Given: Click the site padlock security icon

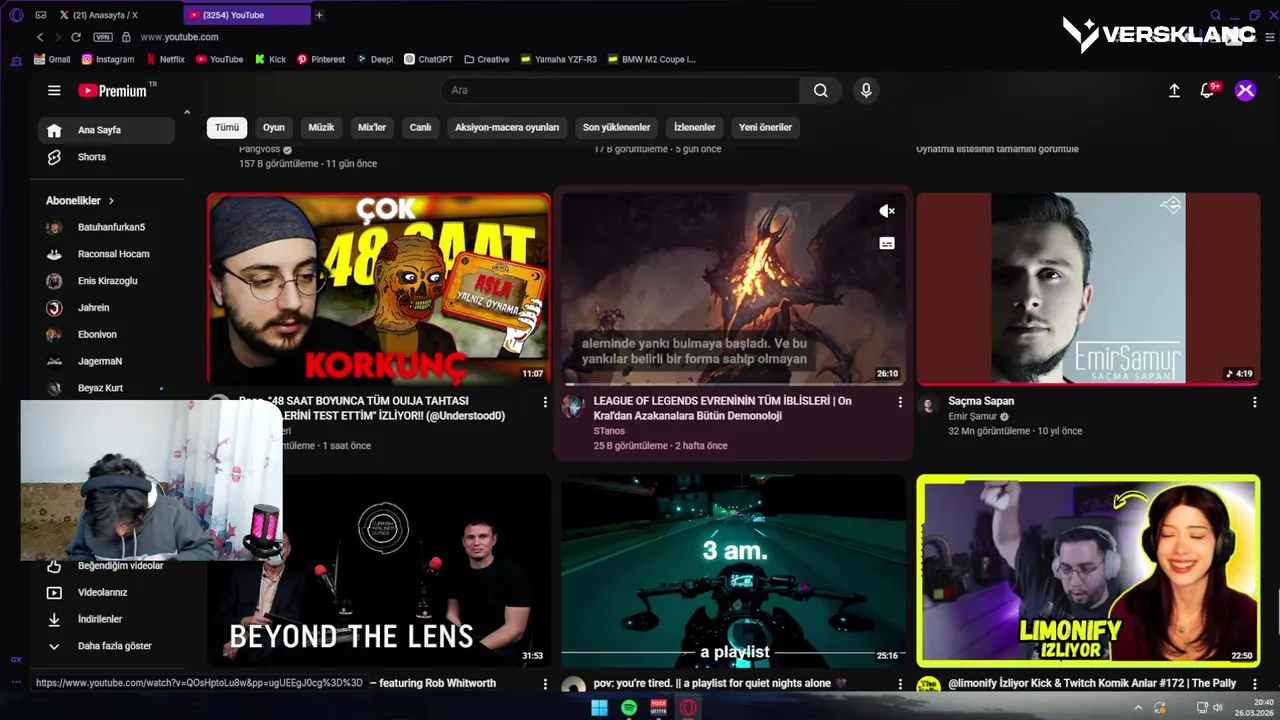Looking at the screenshot, I should pyautogui.click(x=126, y=37).
